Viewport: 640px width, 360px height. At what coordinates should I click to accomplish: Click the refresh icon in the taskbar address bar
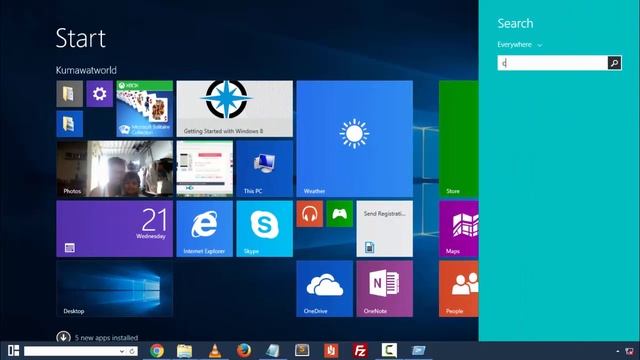pos(132,351)
